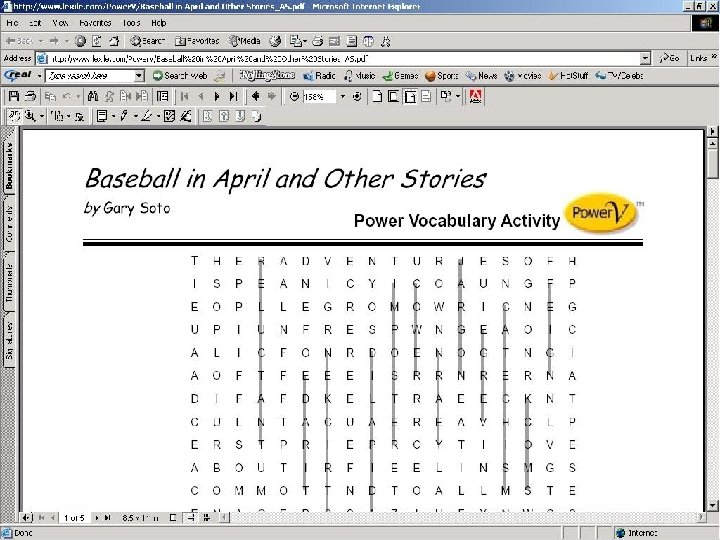
Task: Click the Digital Signature pen icon
Action: (186, 116)
